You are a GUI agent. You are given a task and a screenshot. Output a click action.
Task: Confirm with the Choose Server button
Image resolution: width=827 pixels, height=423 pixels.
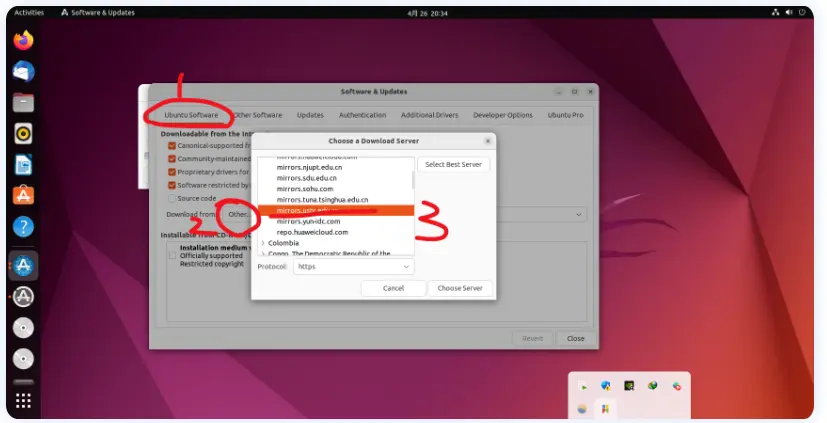click(460, 289)
